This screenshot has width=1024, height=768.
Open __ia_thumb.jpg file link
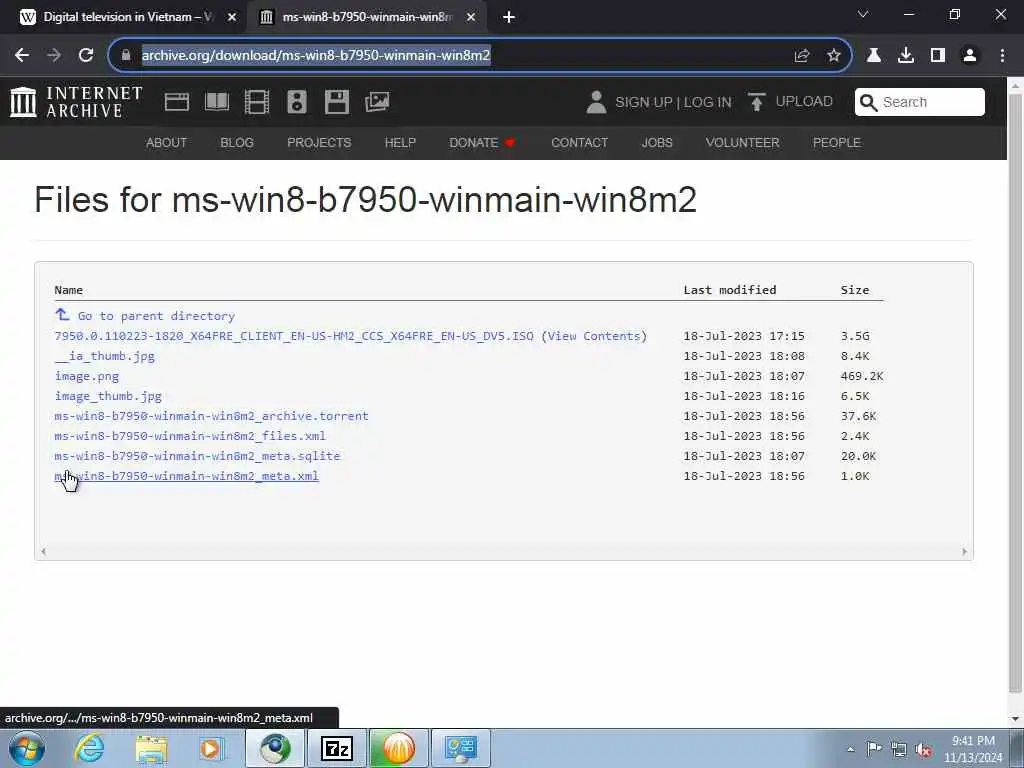coord(104,356)
